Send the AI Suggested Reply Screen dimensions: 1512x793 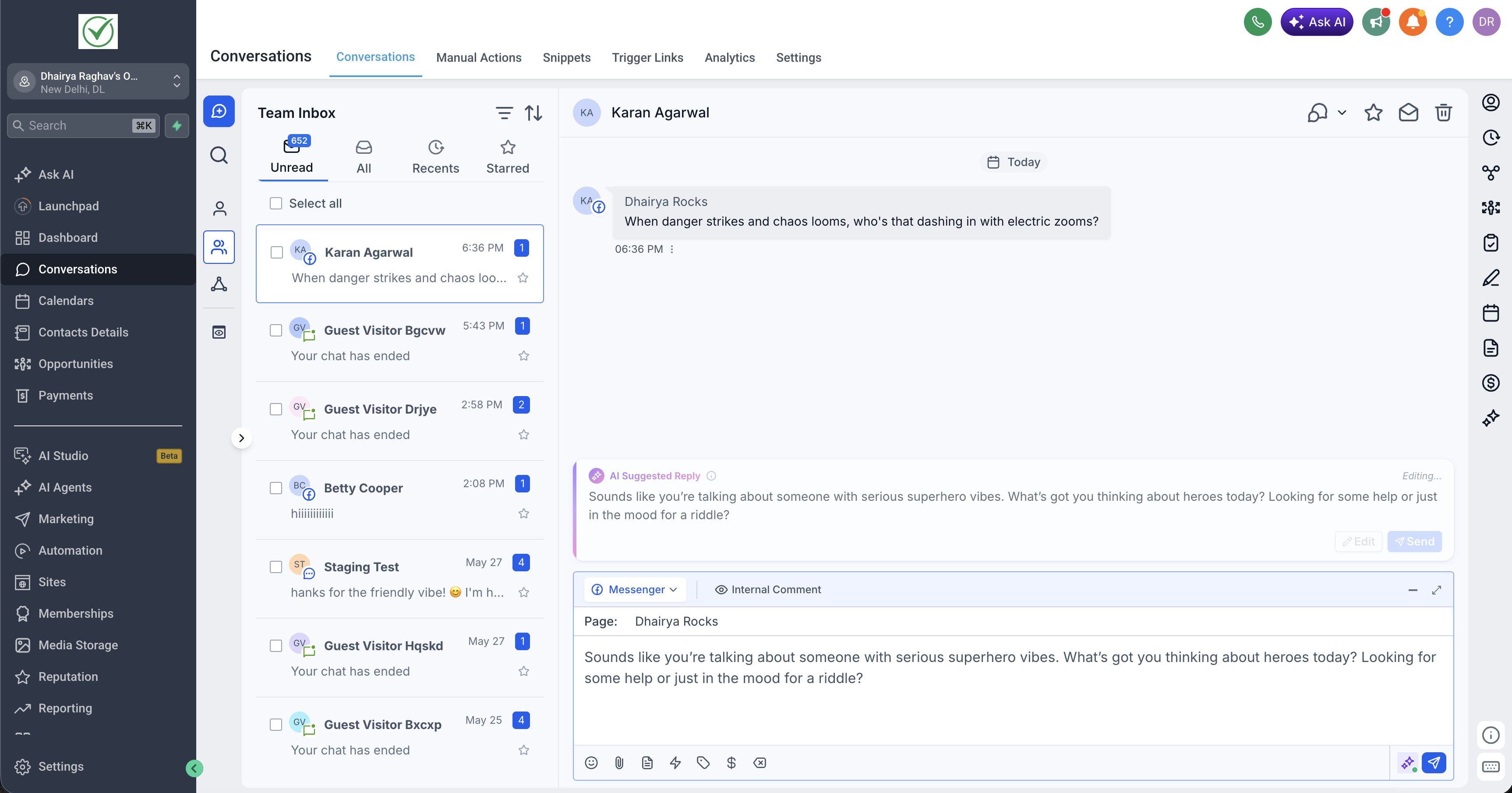[x=1414, y=541]
